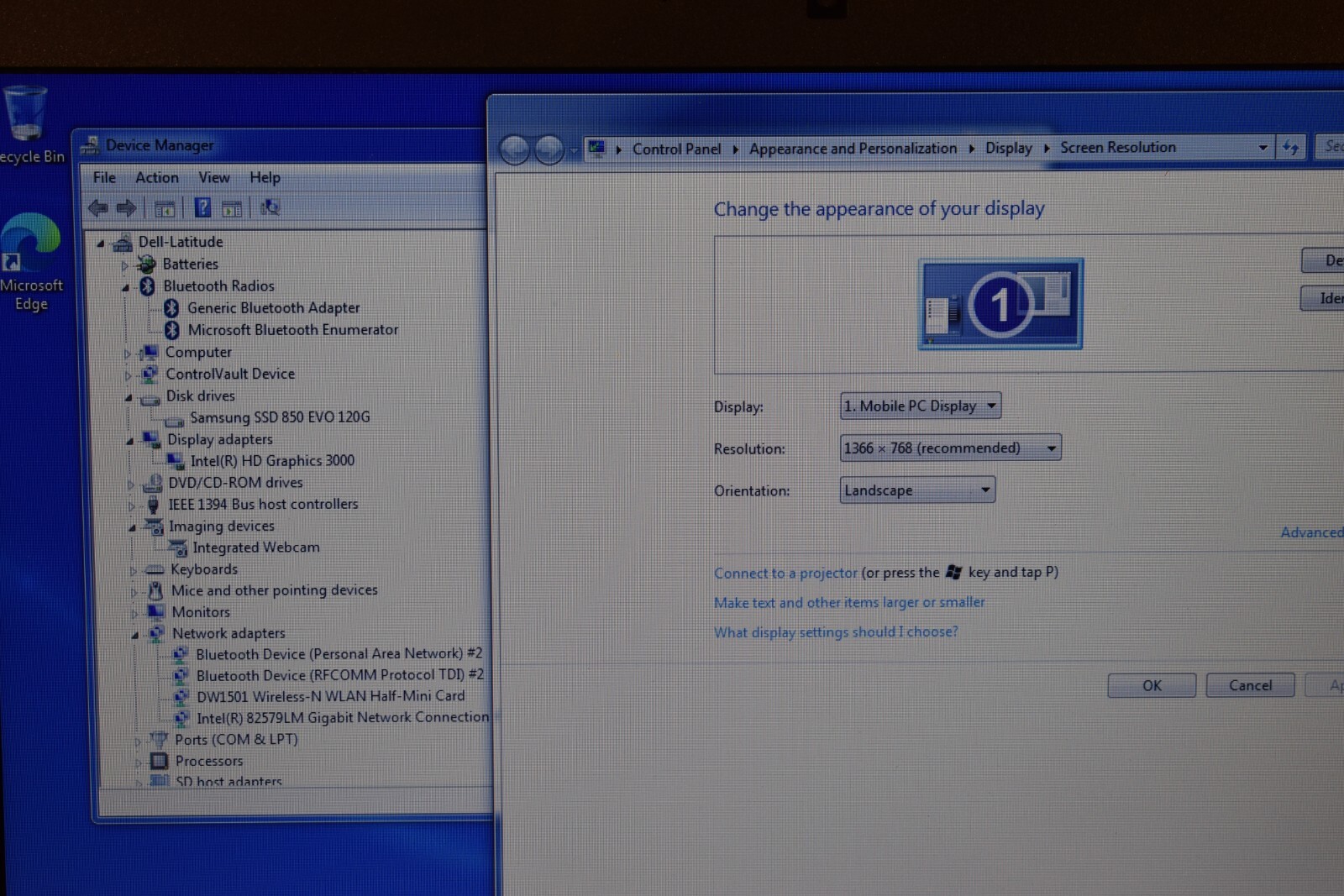Screen dimensions: 1344x896
Task: Select Ports (COM & LPT) icon
Action: point(159,740)
